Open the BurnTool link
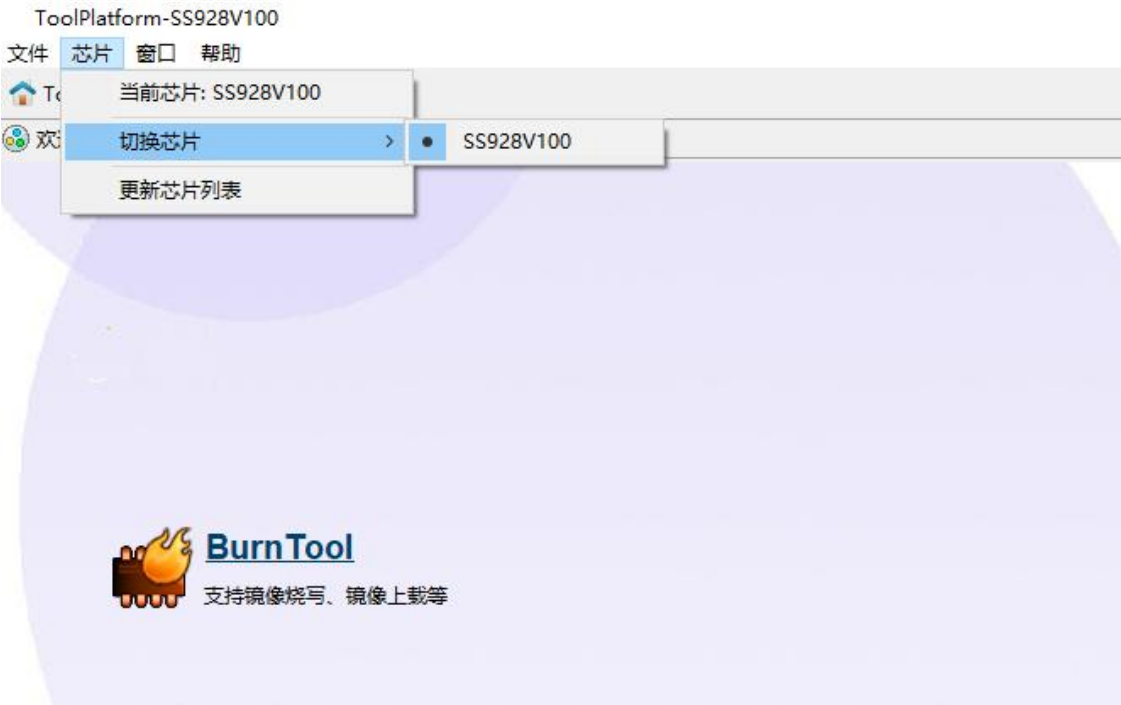This screenshot has height=705, width=1121. tap(280, 548)
